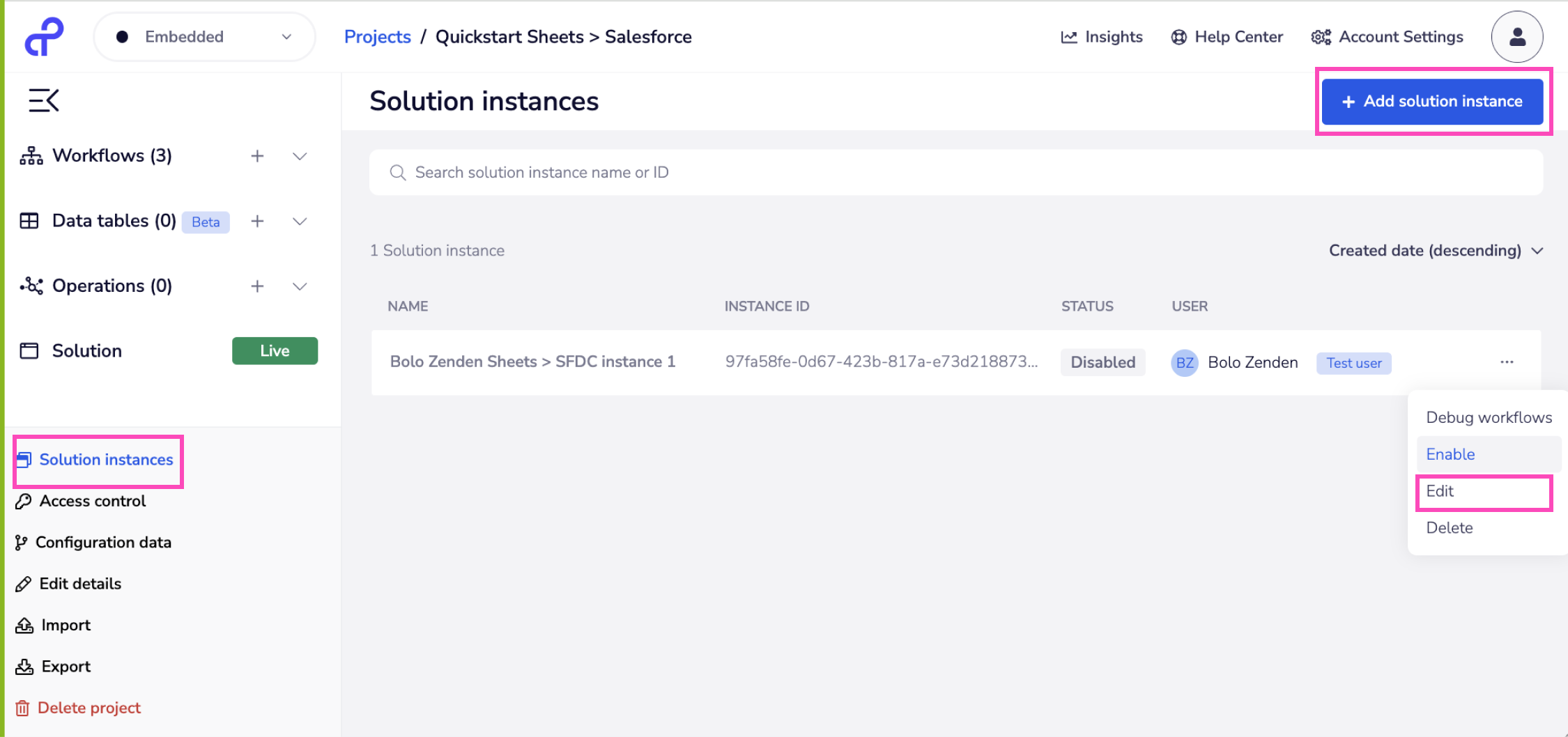
Task: Open Access control via key icon
Action: [x=23, y=501]
